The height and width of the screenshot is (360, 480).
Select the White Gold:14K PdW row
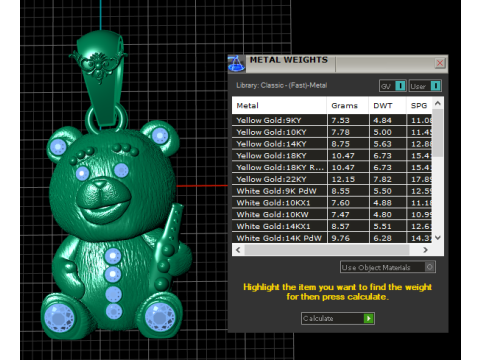tap(332, 238)
